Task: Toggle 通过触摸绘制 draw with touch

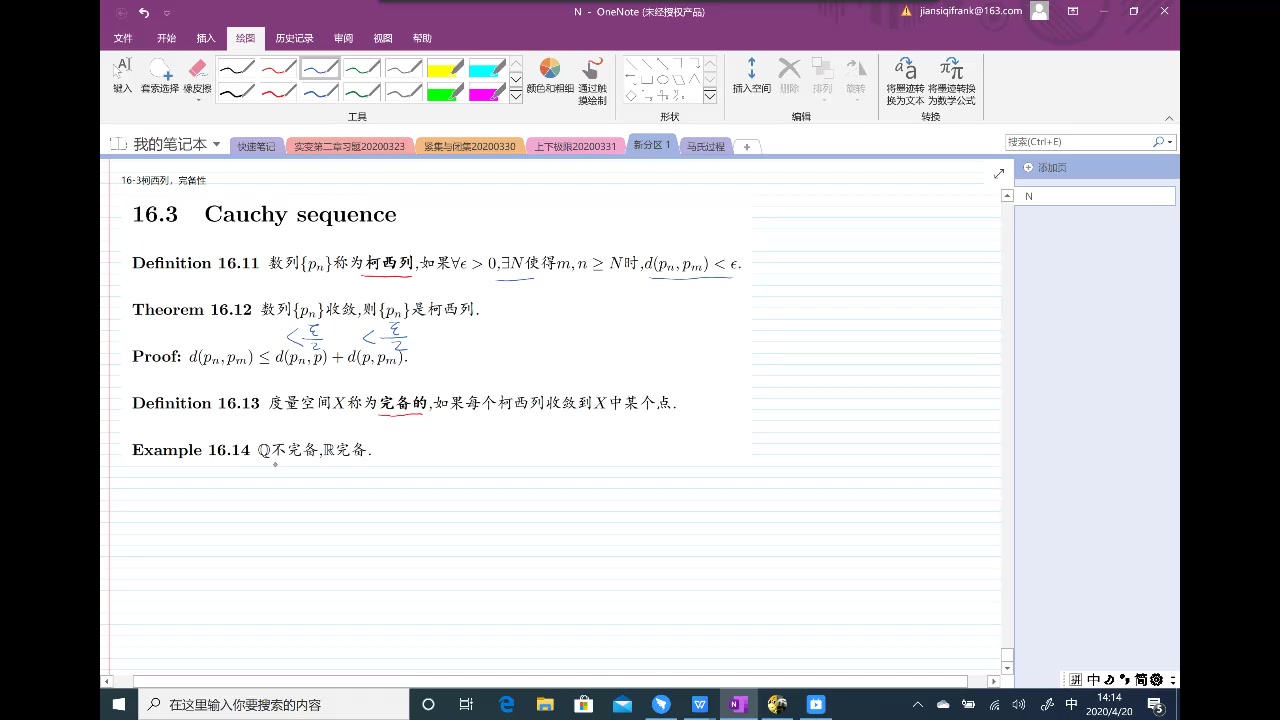Action: (x=592, y=81)
